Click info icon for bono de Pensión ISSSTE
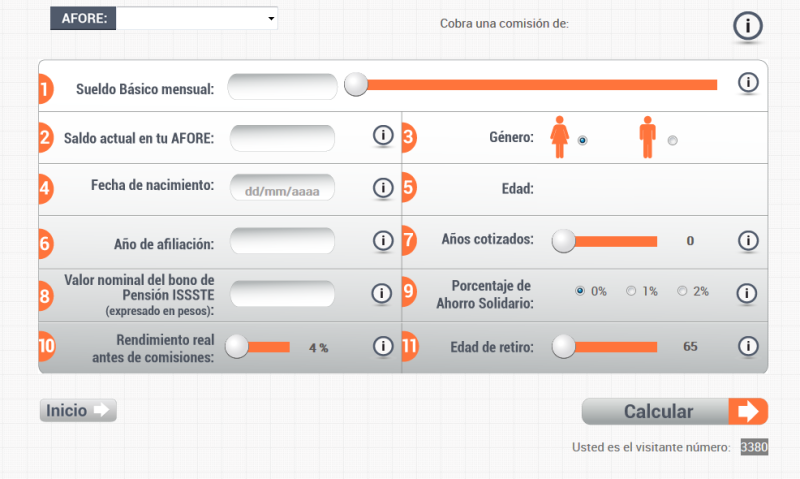The height and width of the screenshot is (479, 800). click(381, 293)
